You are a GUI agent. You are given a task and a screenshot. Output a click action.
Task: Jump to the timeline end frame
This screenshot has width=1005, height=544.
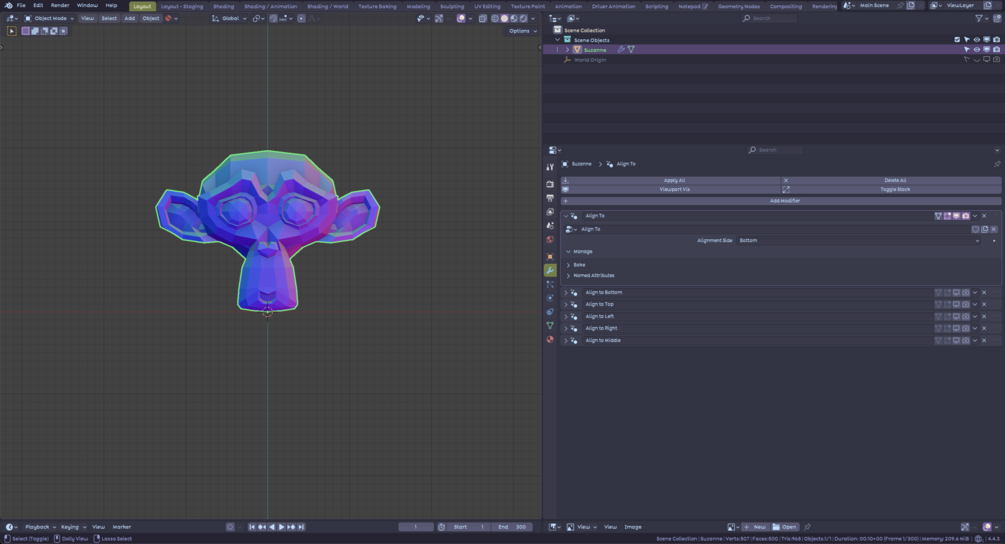(x=301, y=527)
